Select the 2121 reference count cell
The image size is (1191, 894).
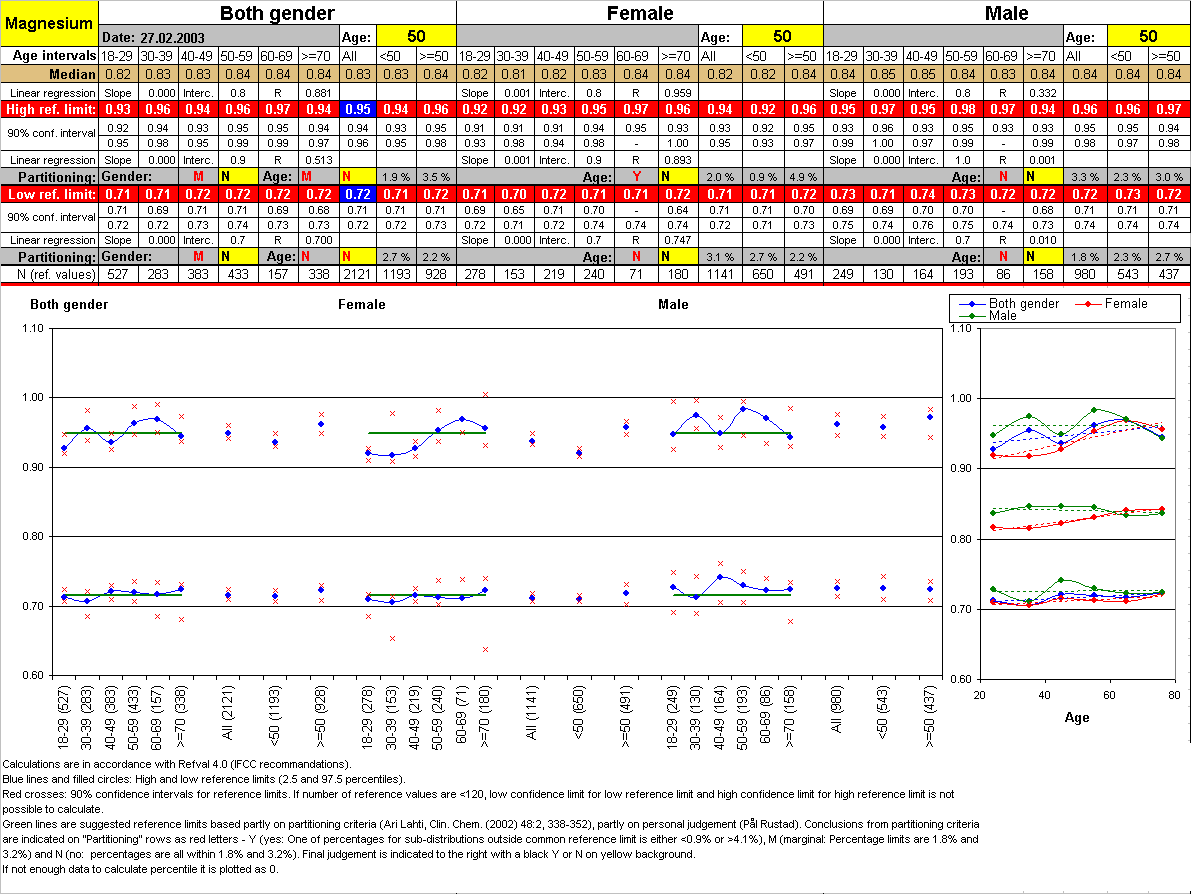[358, 274]
